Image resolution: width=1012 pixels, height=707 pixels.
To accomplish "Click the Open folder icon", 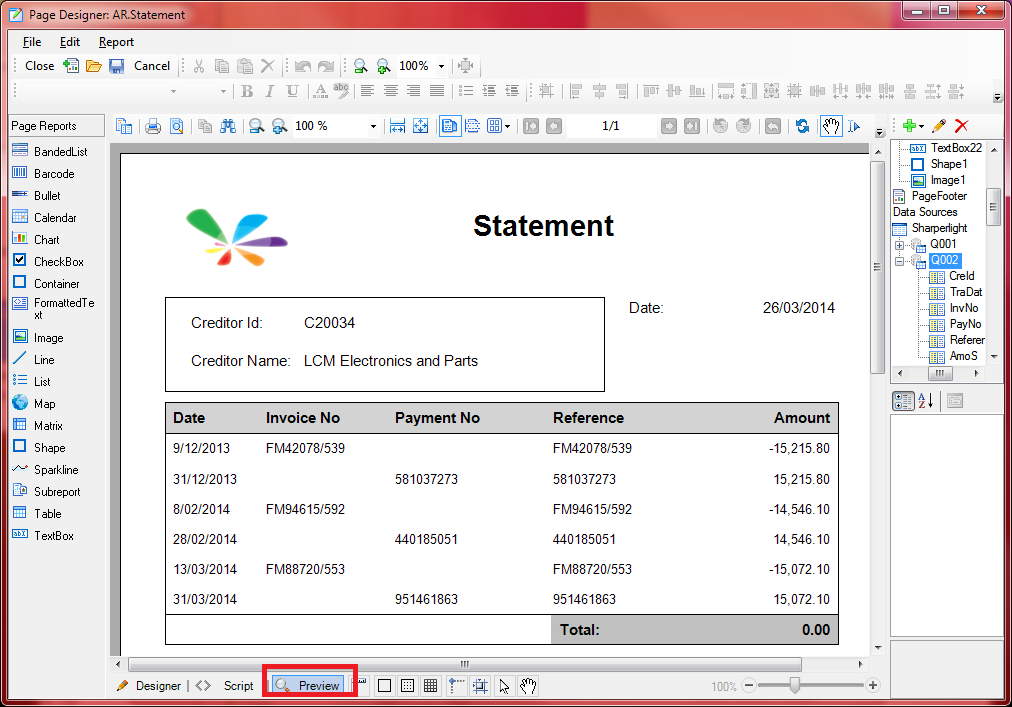I will point(94,66).
